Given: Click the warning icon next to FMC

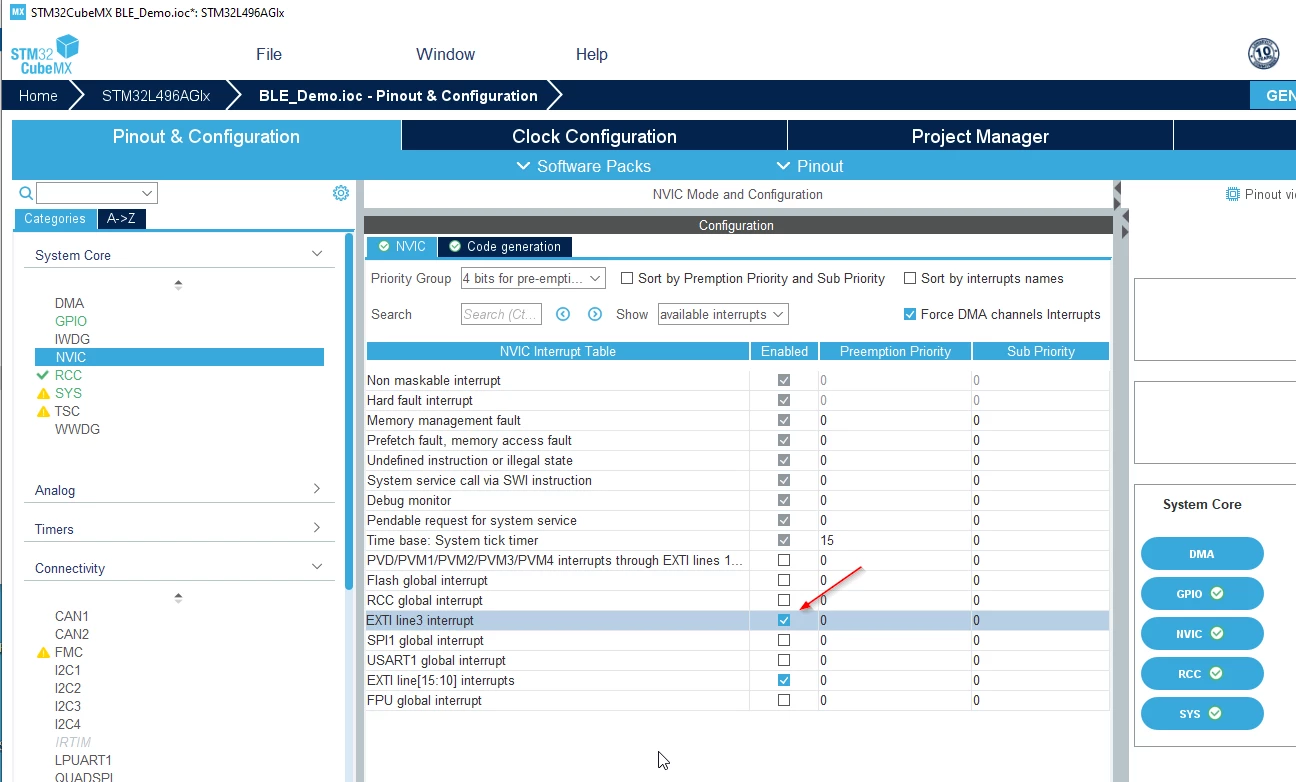Looking at the screenshot, I should [x=43, y=652].
